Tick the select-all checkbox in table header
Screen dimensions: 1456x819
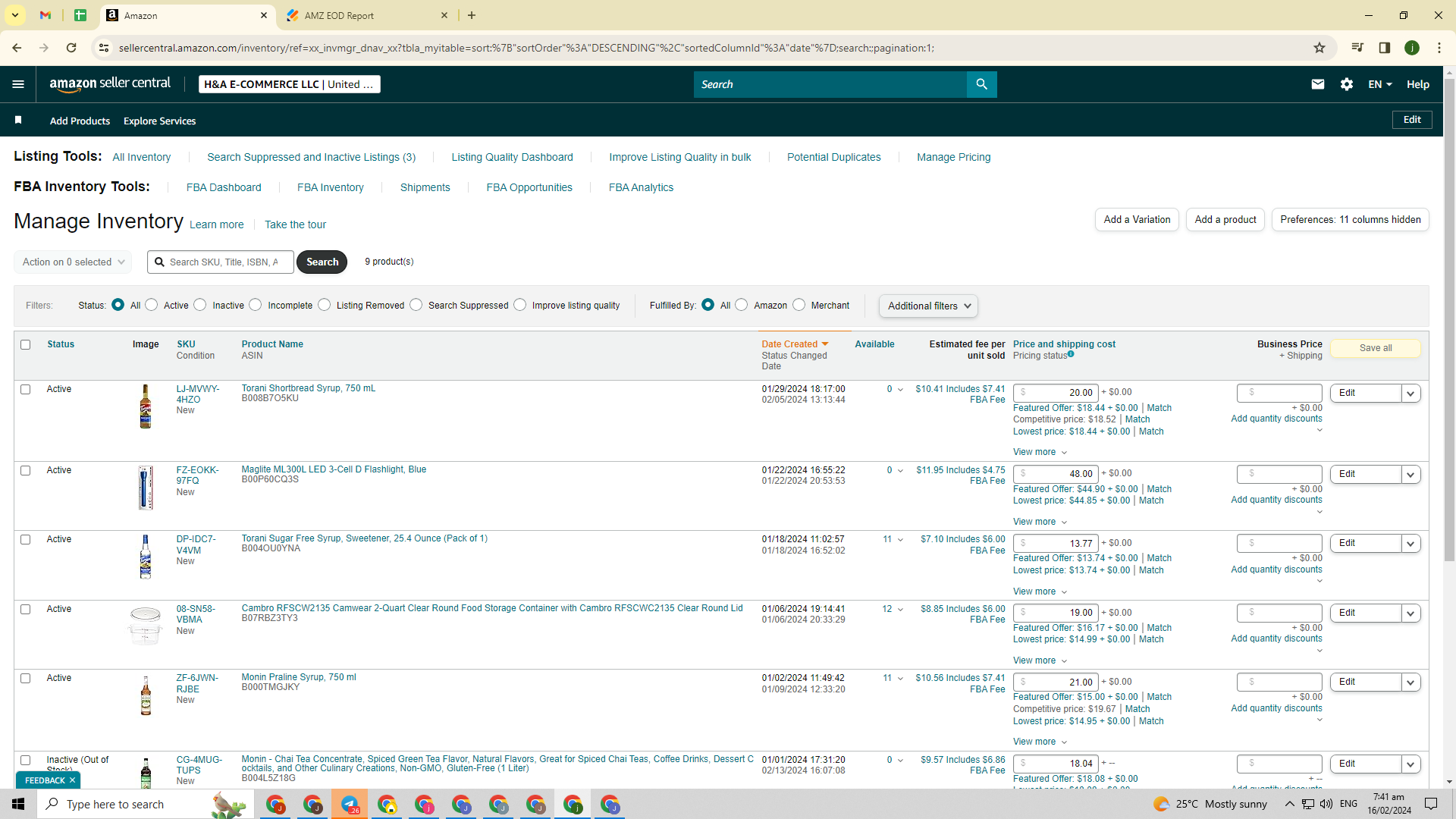coord(26,344)
